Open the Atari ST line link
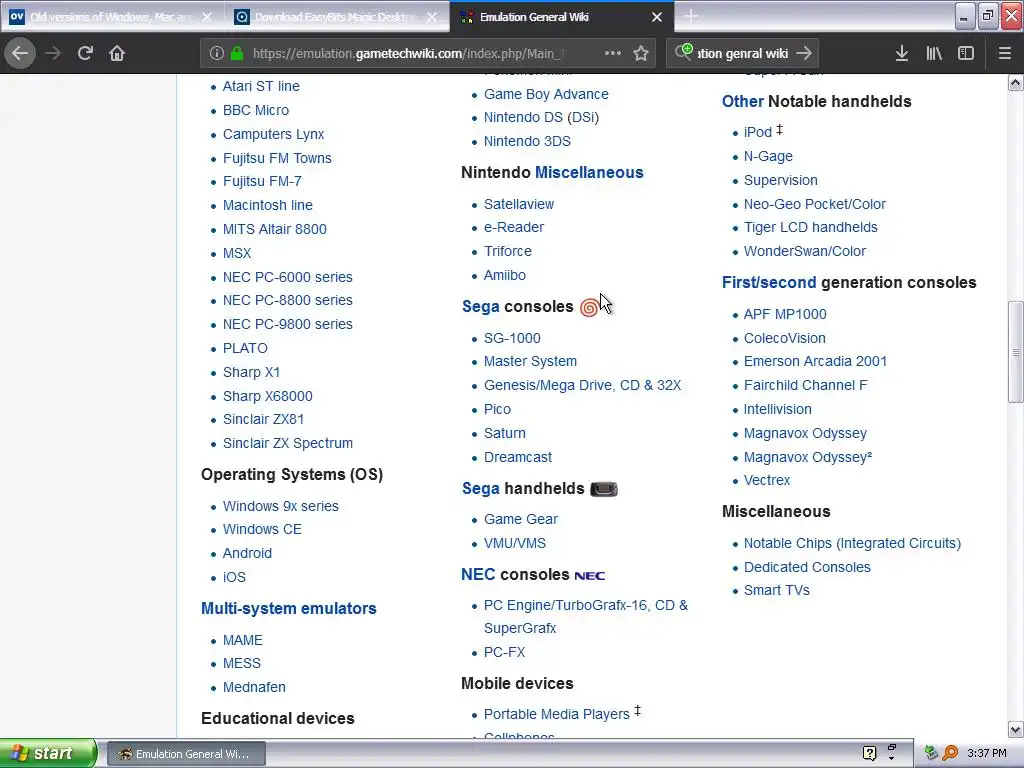Screen dimensions: 1024x768 tap(261, 86)
